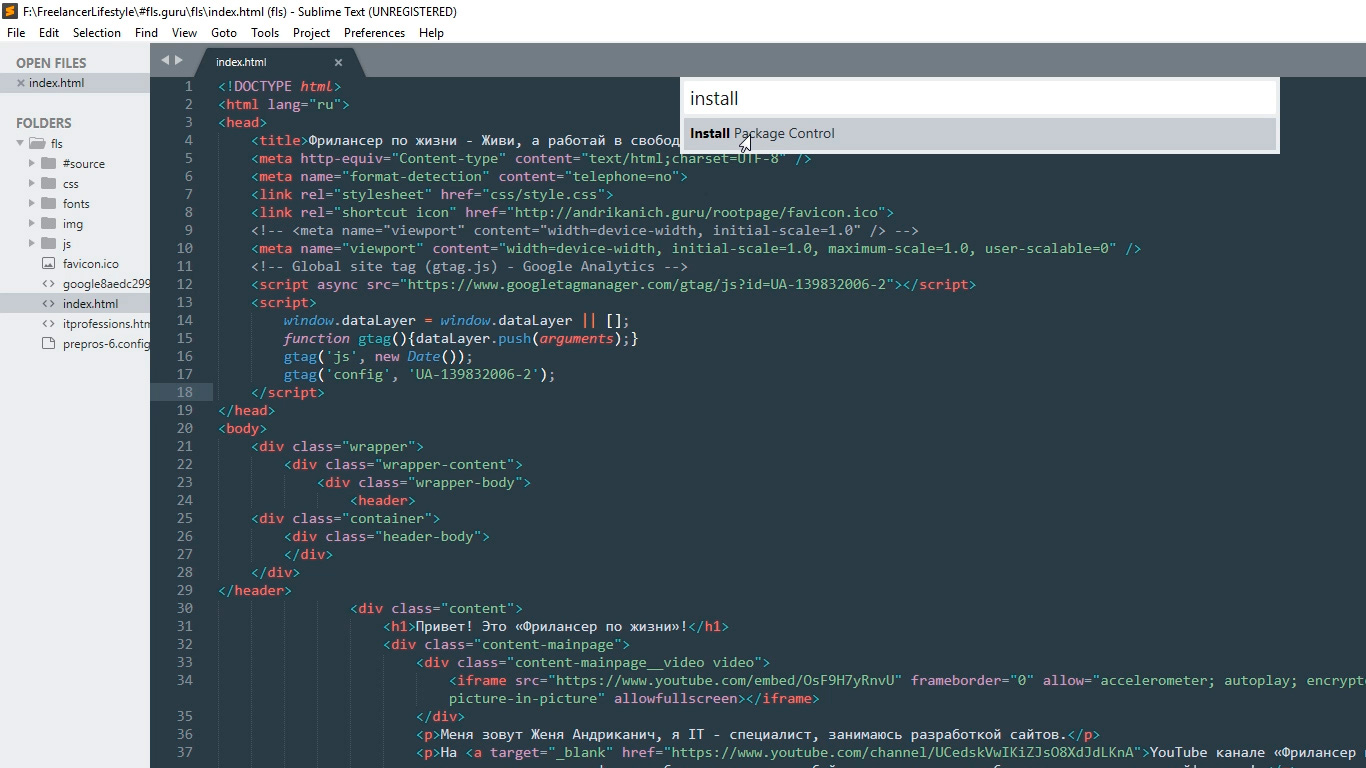Go to the next tab with the right arrow

[x=179, y=60]
